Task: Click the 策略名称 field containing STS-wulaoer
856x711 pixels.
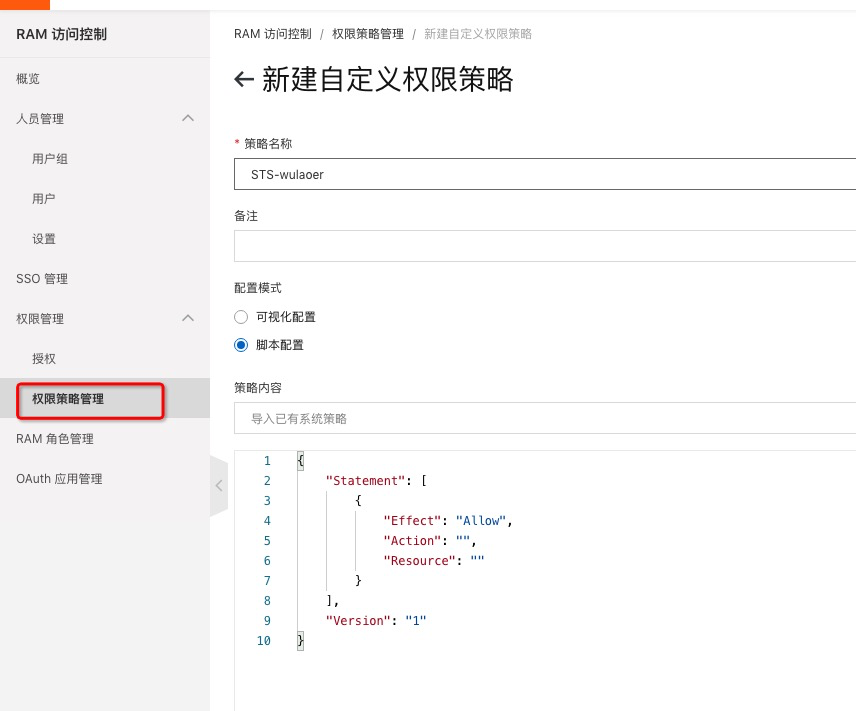Action: tap(544, 174)
